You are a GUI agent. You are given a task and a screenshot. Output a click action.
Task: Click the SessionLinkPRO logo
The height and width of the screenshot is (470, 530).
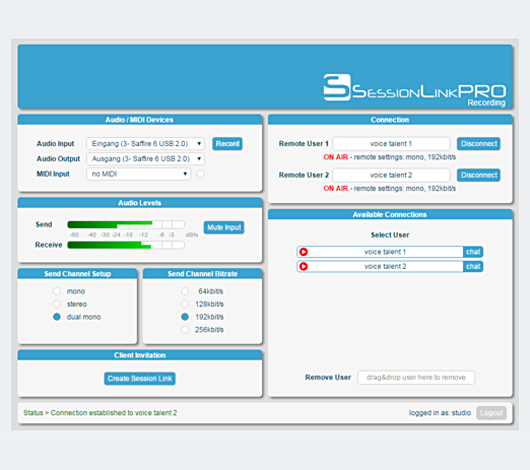415,88
